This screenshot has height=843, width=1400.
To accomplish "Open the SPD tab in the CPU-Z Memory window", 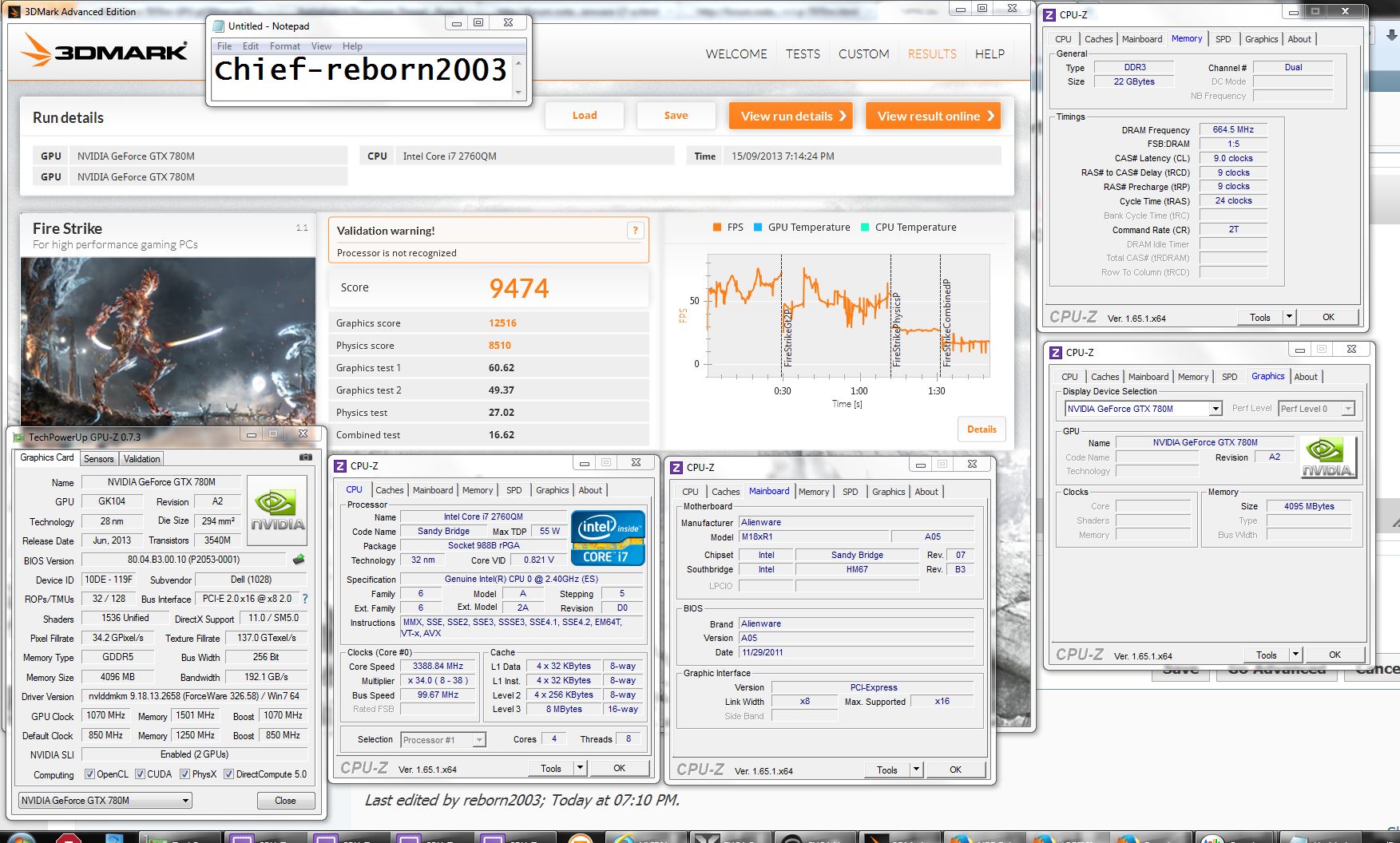I will pos(1224,39).
